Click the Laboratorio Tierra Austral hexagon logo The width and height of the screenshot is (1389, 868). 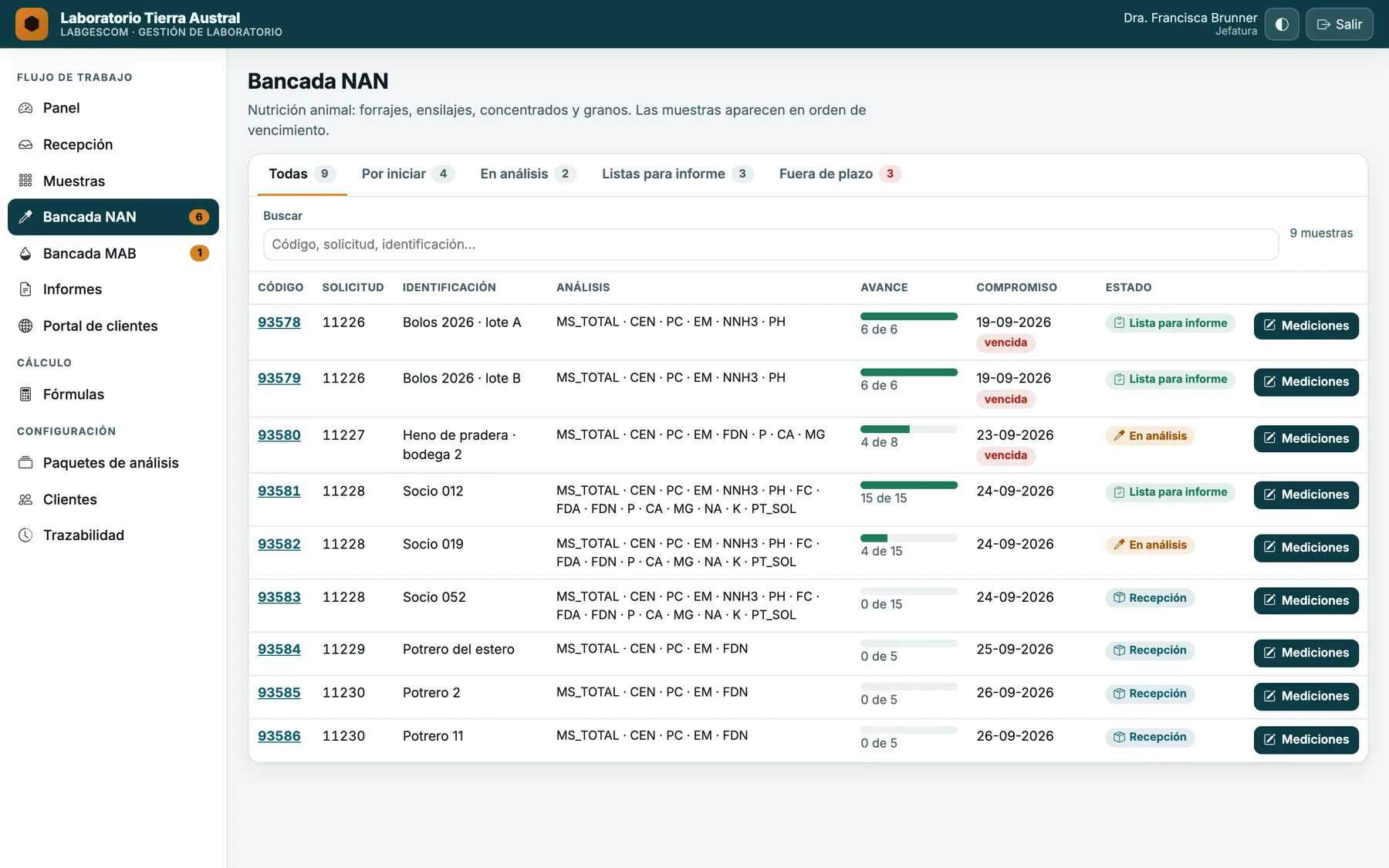tap(32, 24)
